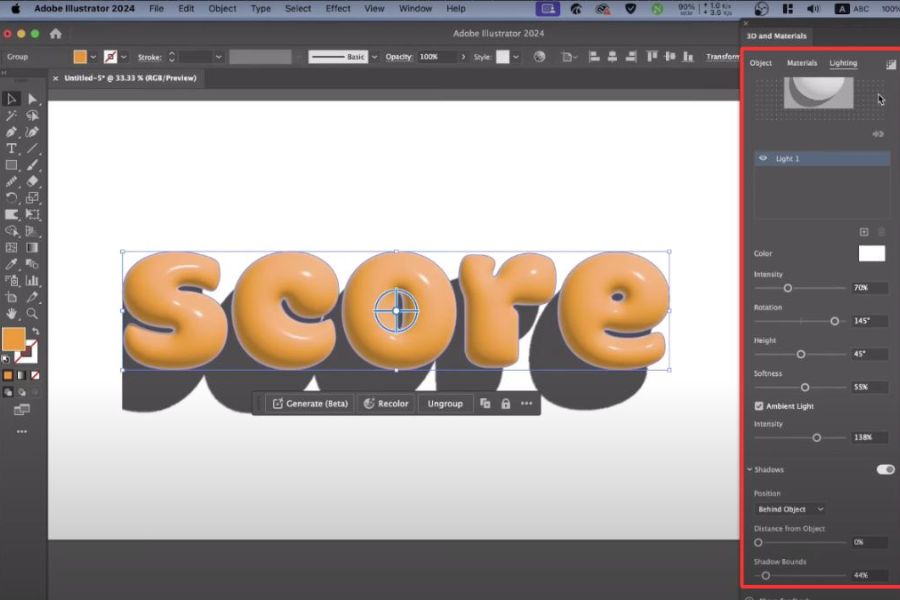Click the white light Color swatch
Image resolution: width=900 pixels, height=600 pixels.
coord(871,254)
